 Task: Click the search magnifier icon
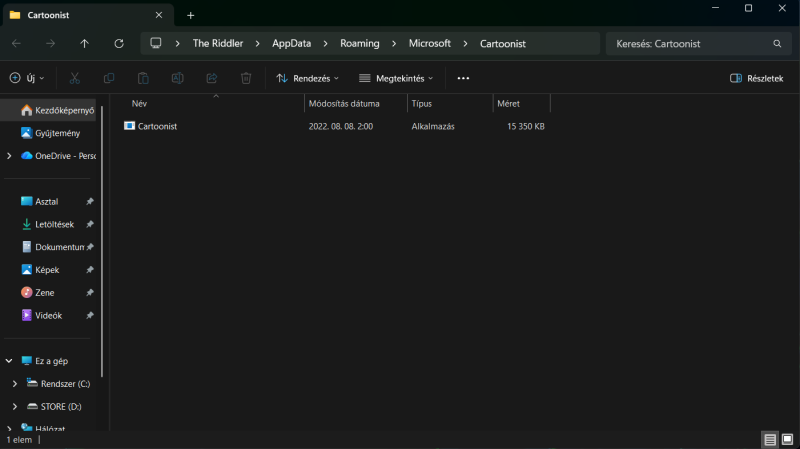pyautogui.click(x=777, y=43)
